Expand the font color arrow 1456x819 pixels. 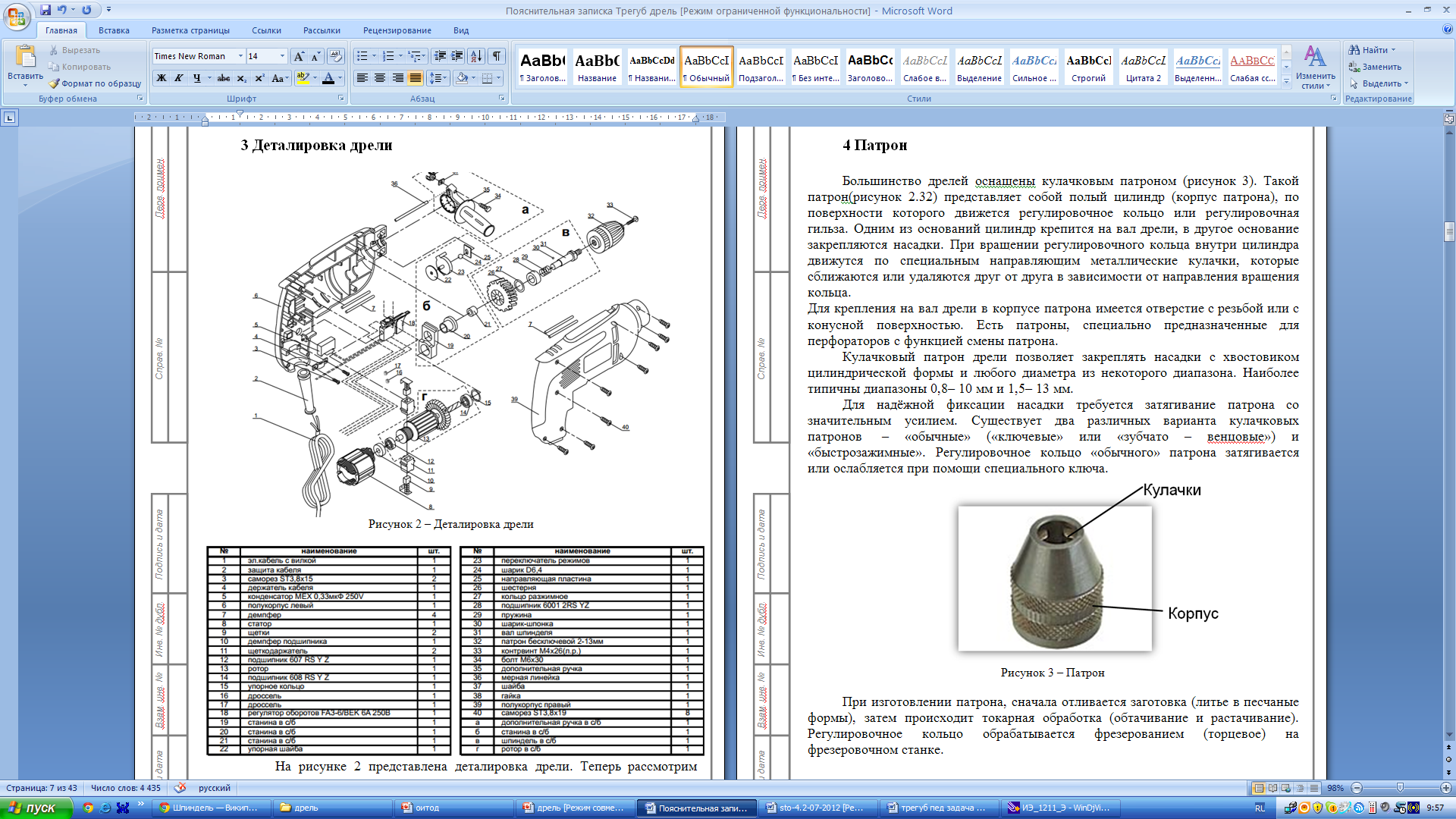[340, 78]
